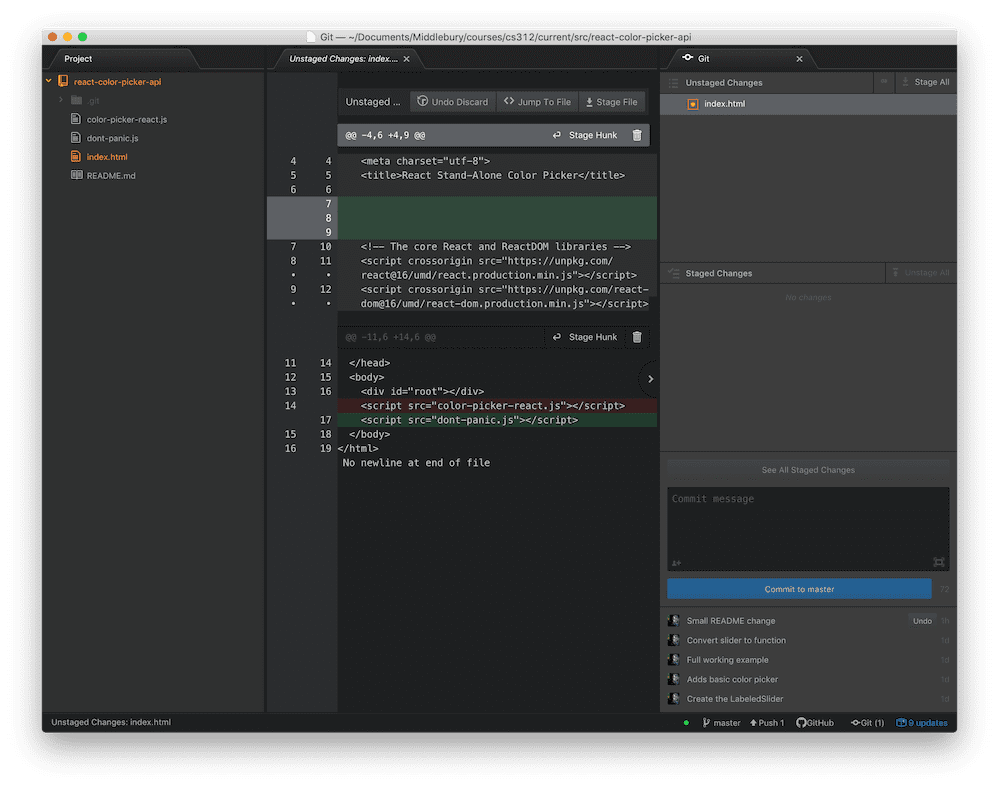Click the removed line with color-picker-react.js script
The width and height of the screenshot is (999, 788).
pos(497,406)
